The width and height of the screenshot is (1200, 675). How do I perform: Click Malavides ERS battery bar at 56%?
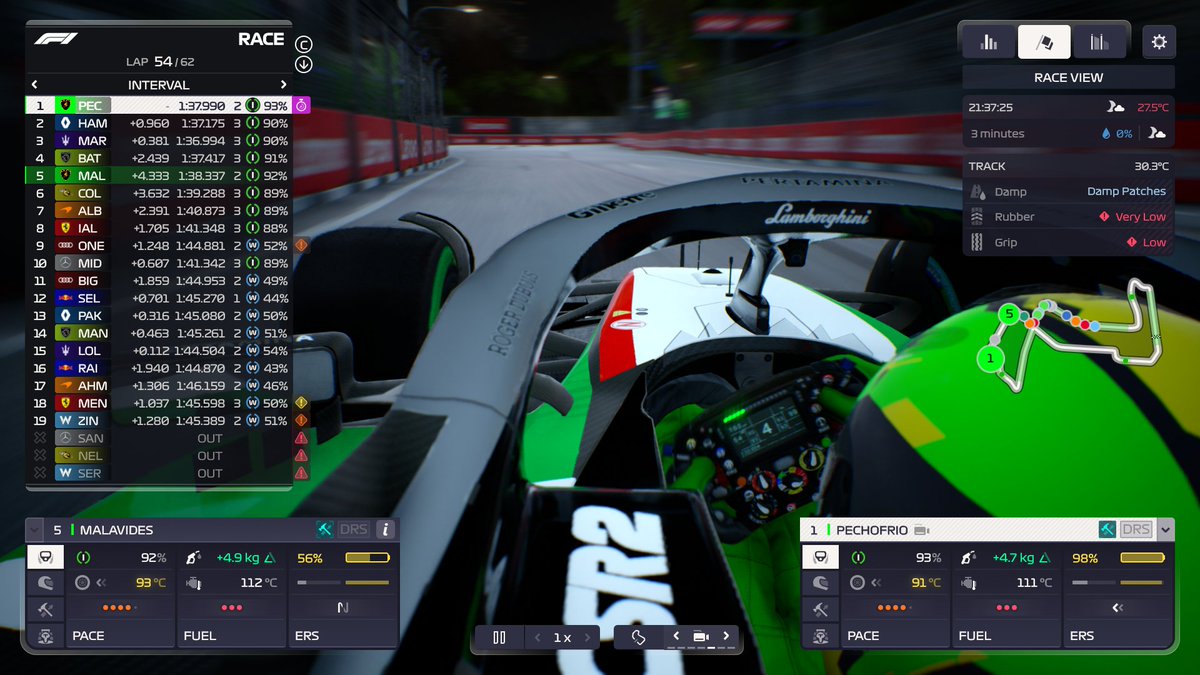pos(367,558)
